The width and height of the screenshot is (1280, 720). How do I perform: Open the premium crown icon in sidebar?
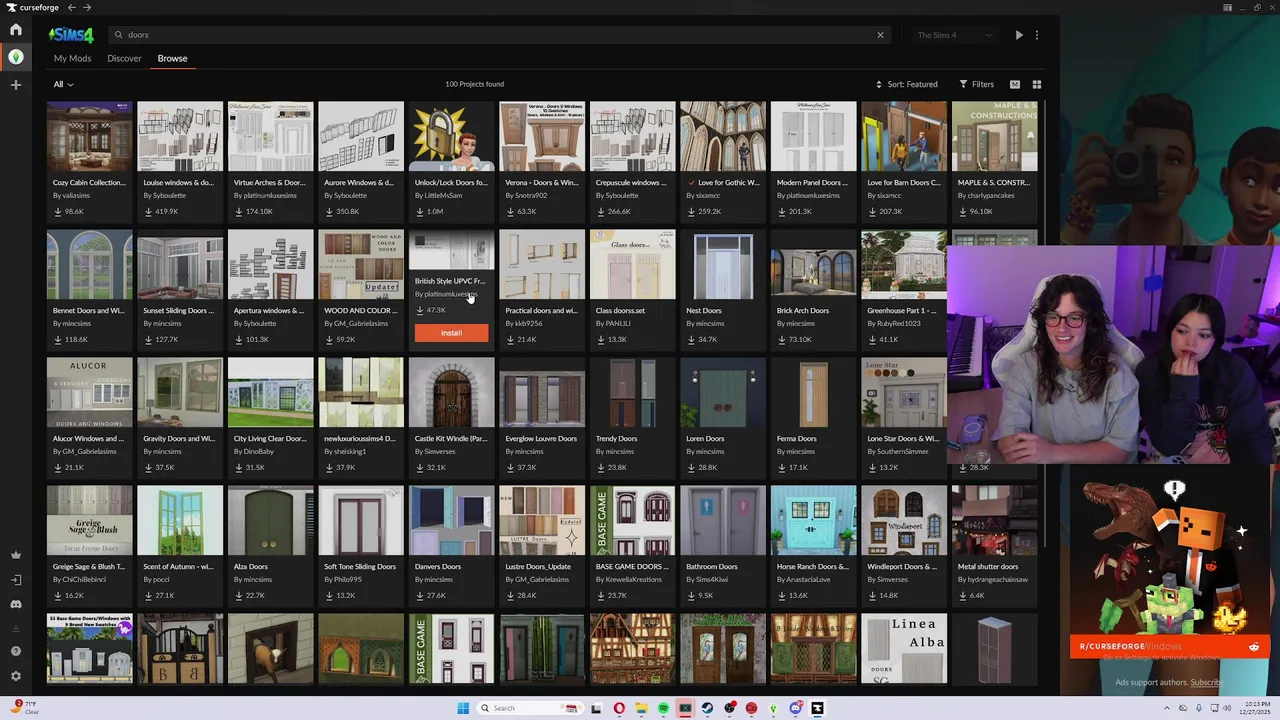coord(16,555)
